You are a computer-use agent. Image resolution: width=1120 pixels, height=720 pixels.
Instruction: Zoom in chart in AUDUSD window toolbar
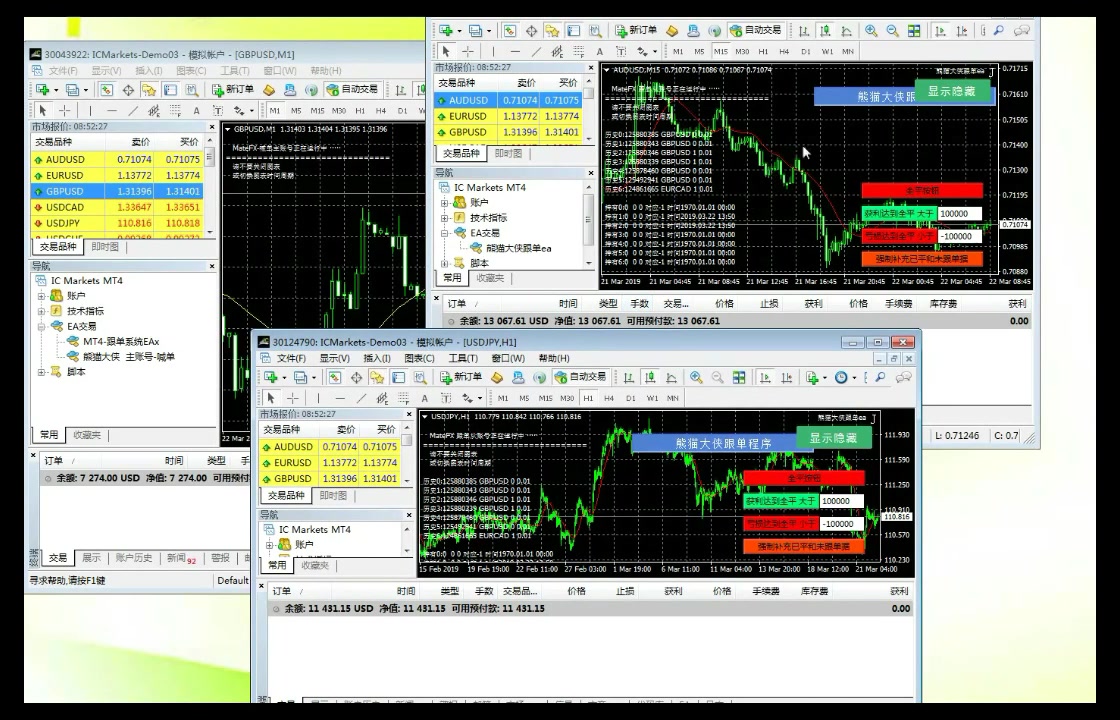(x=871, y=31)
